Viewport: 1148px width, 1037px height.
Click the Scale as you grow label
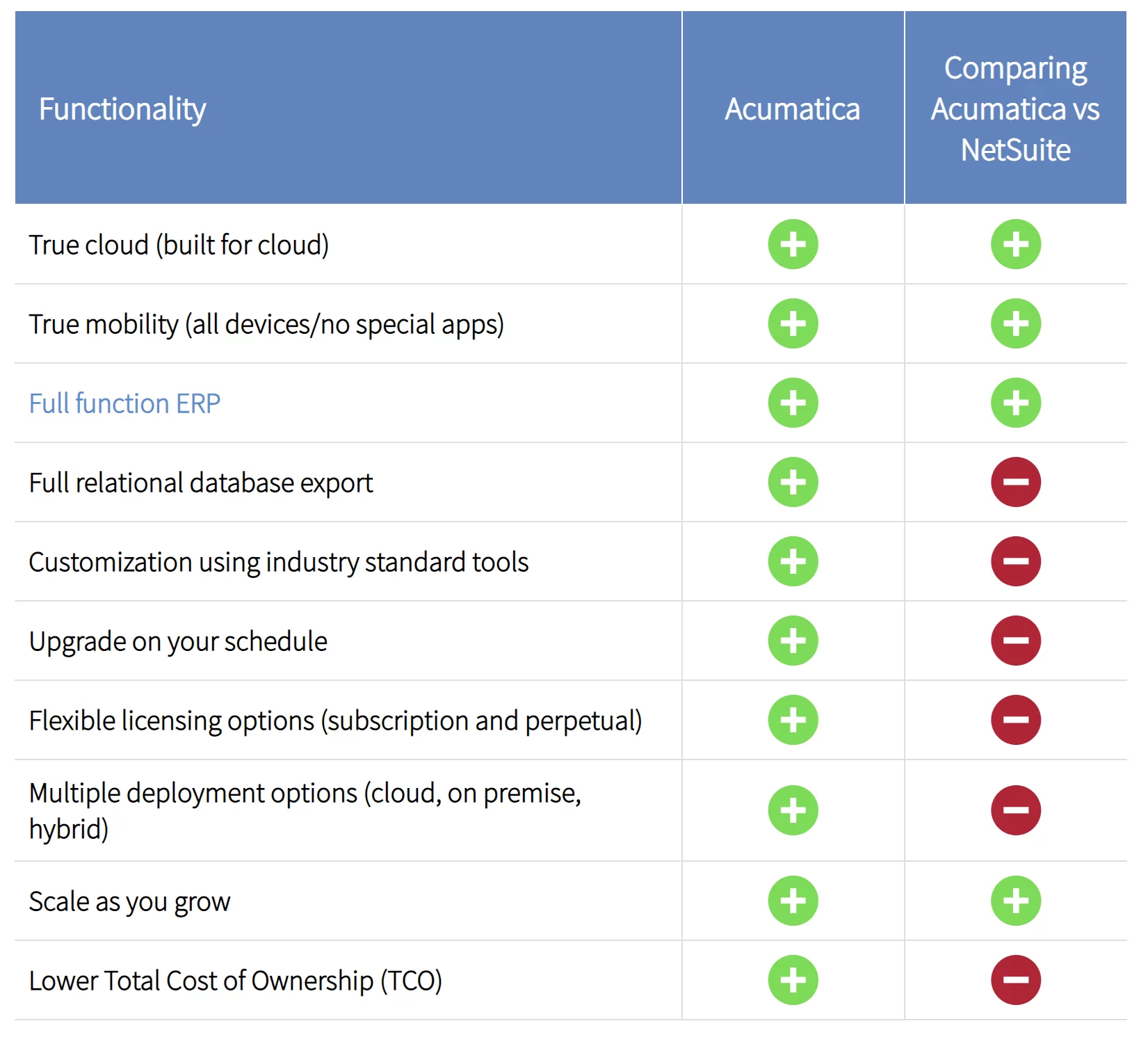[129, 901]
